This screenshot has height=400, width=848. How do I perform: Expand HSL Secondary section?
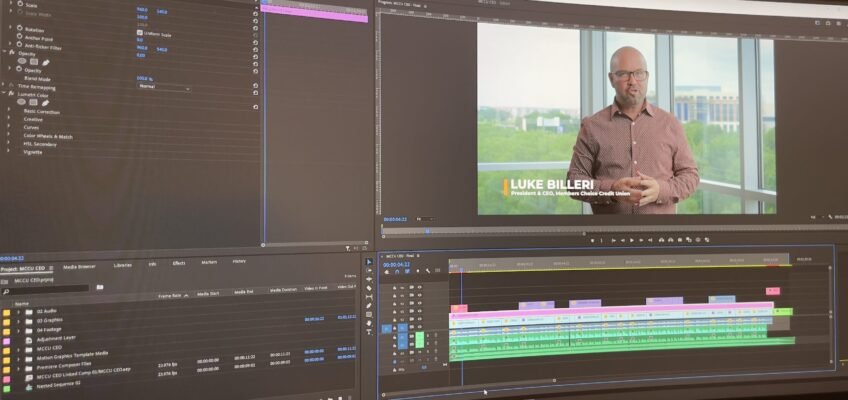[9, 142]
